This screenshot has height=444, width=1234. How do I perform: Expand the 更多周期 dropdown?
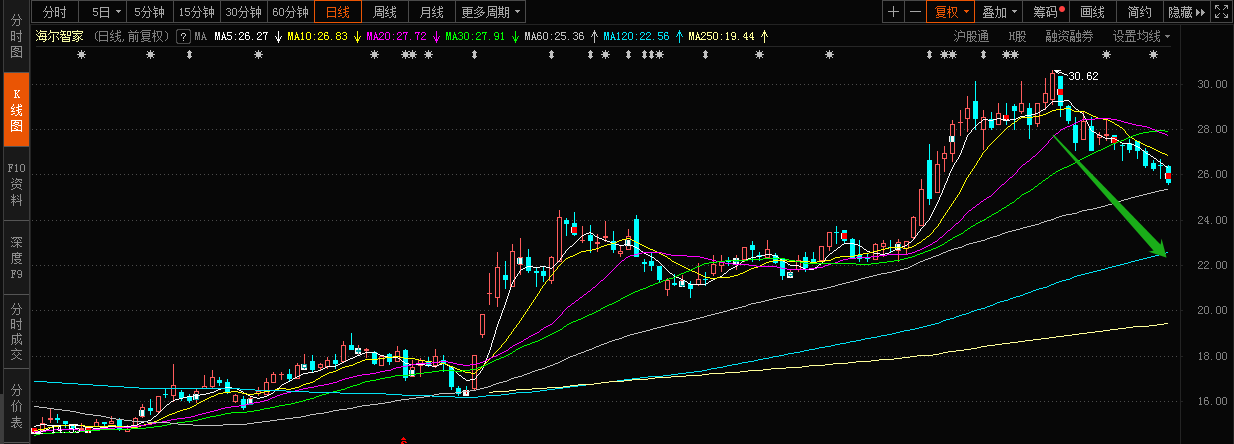click(491, 12)
